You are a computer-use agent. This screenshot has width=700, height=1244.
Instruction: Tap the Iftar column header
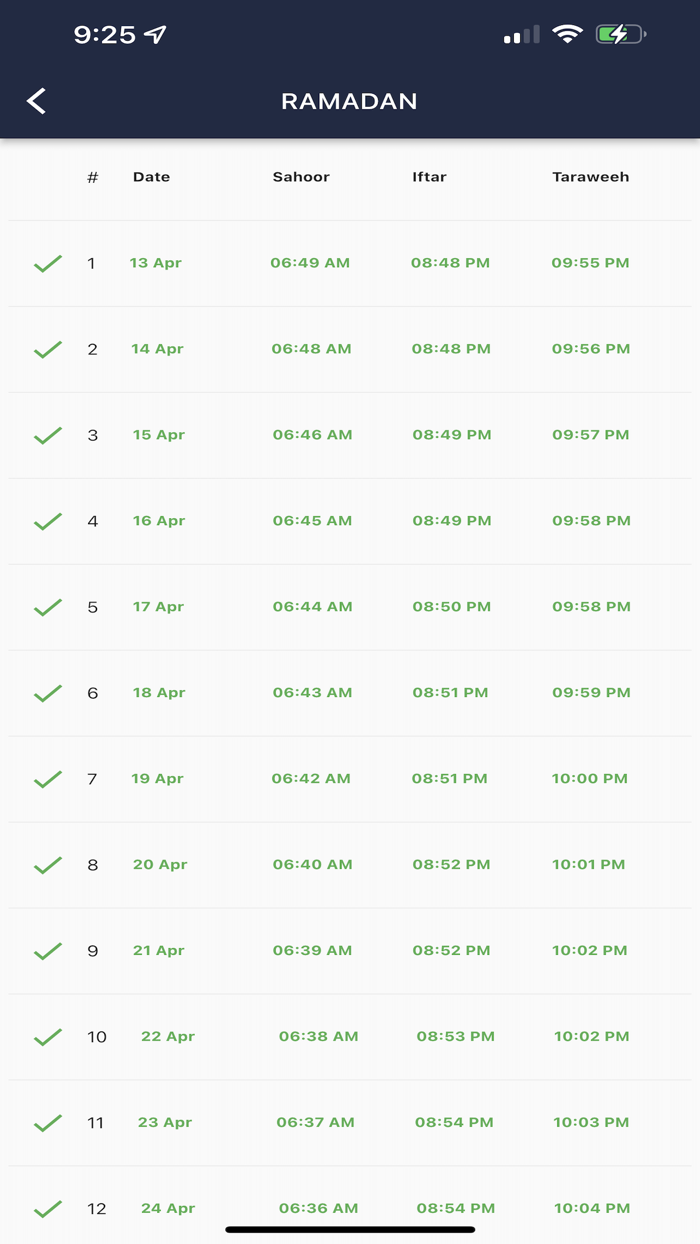(x=430, y=177)
